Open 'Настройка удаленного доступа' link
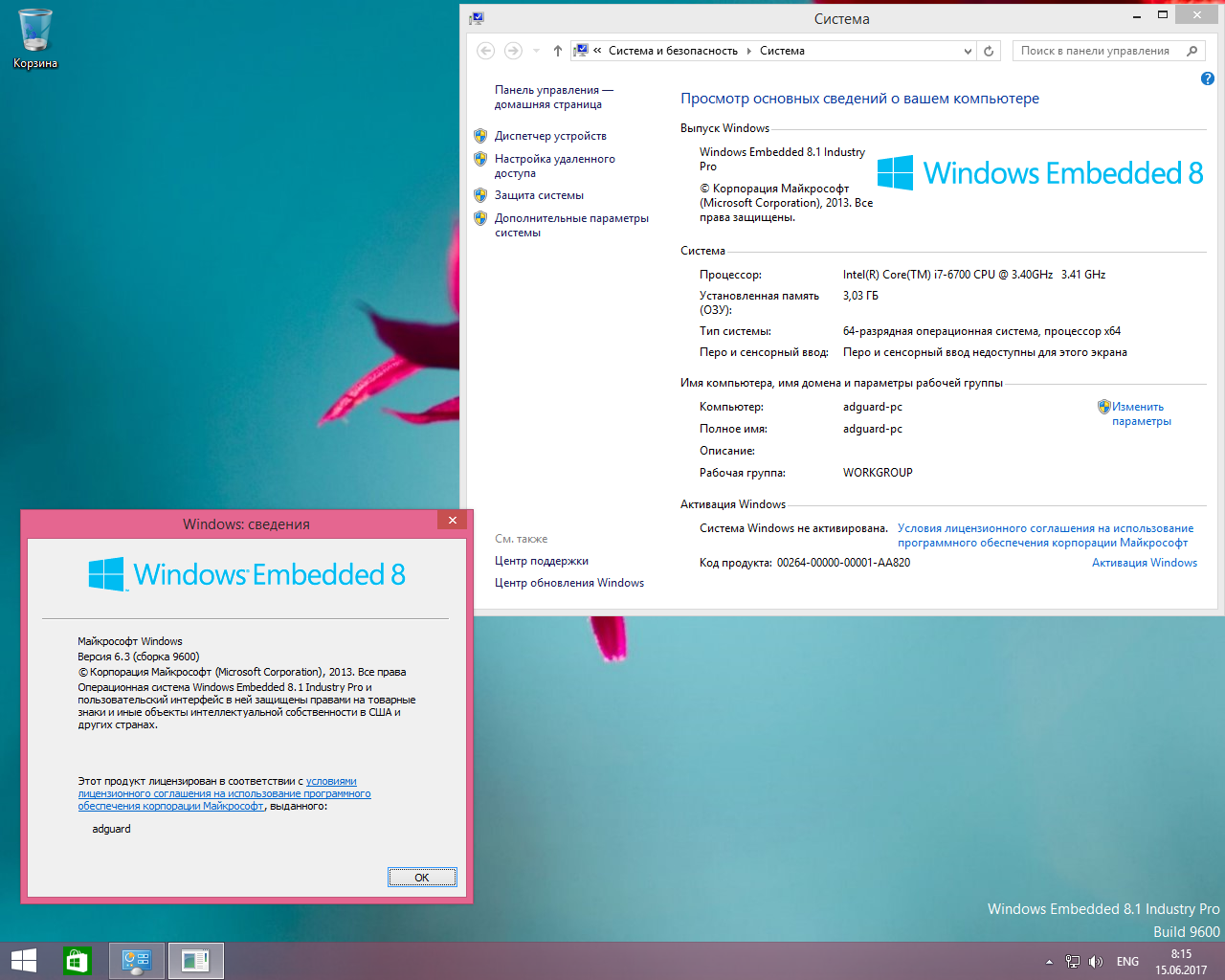This screenshot has height=980, width=1225. pos(554,166)
